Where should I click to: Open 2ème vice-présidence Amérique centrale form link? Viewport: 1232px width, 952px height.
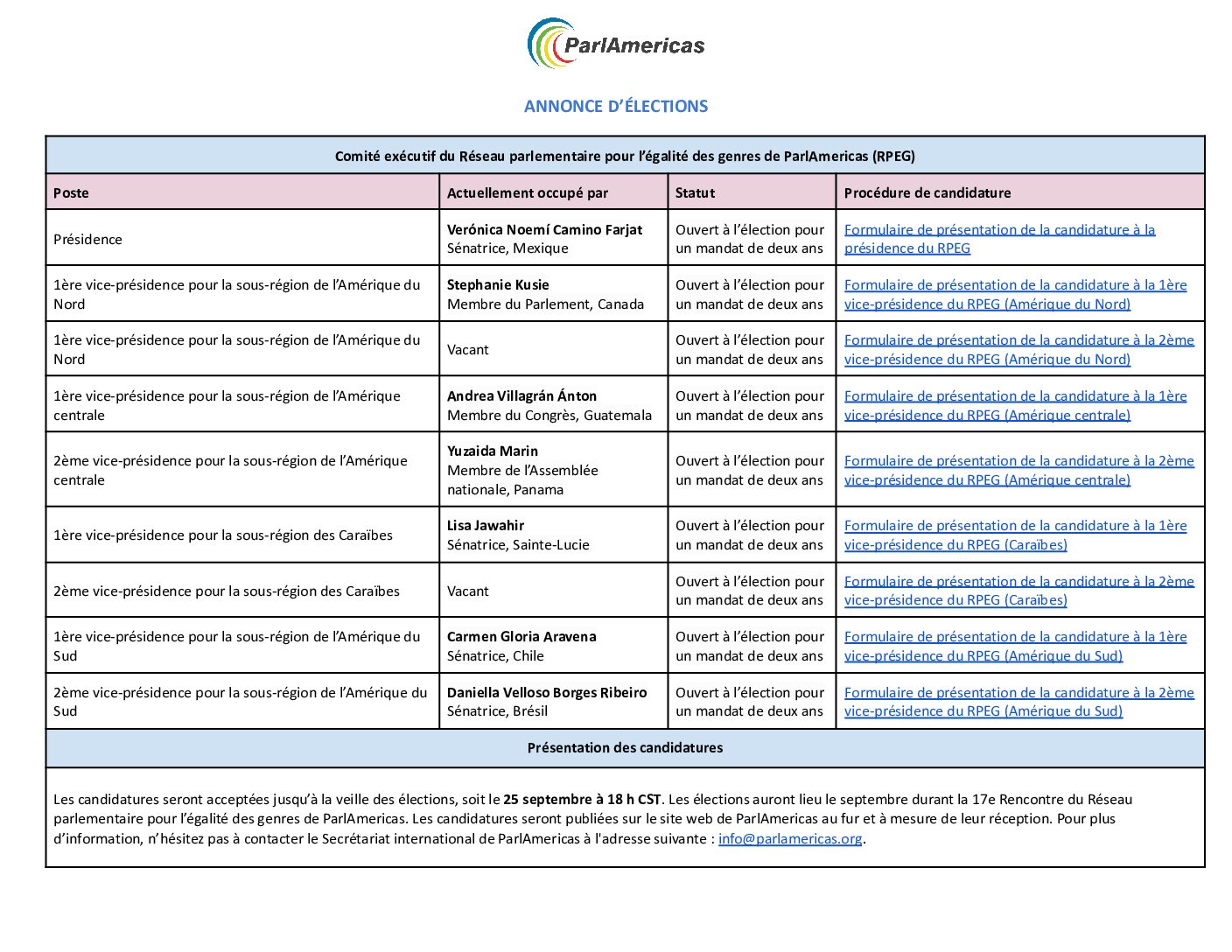tap(1018, 470)
